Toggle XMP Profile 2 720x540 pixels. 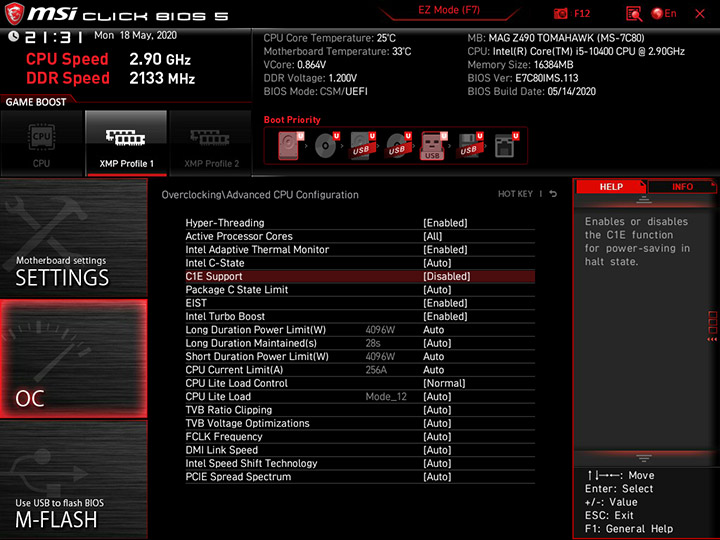pyautogui.click(x=211, y=143)
